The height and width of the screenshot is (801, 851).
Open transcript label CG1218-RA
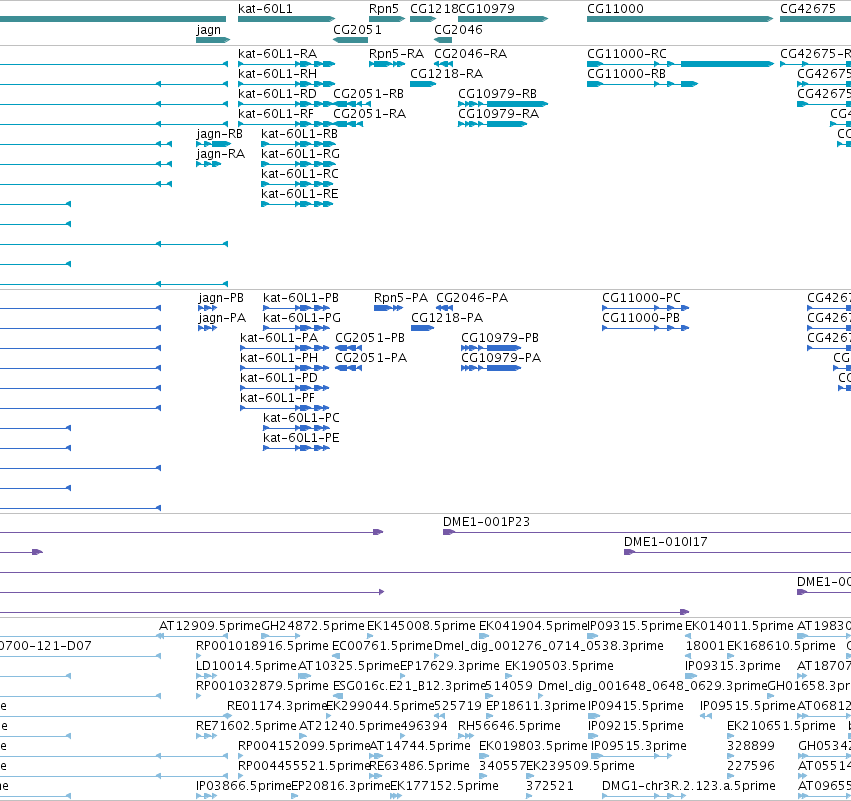pyautogui.click(x=447, y=74)
